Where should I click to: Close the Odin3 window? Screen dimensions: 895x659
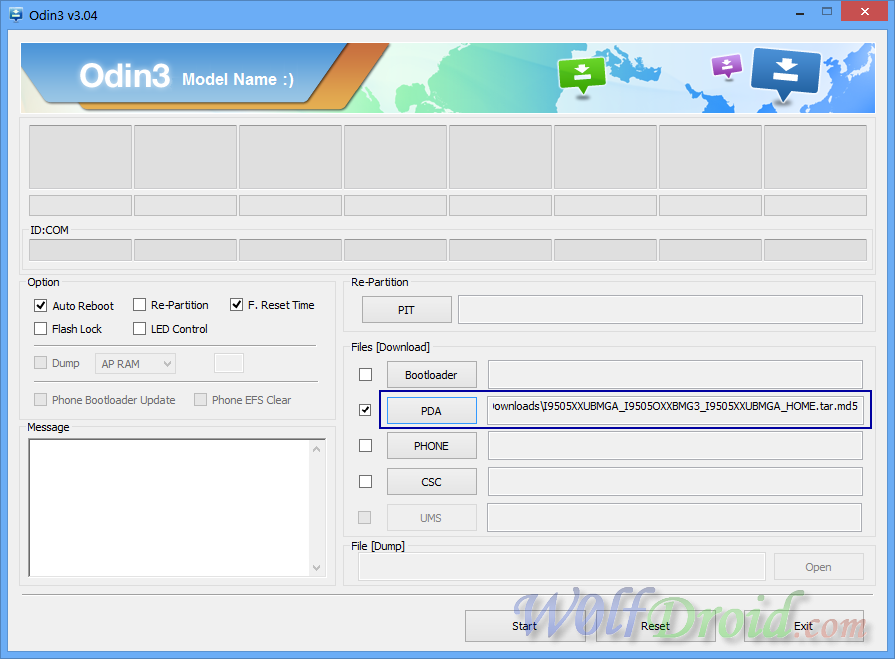point(865,11)
